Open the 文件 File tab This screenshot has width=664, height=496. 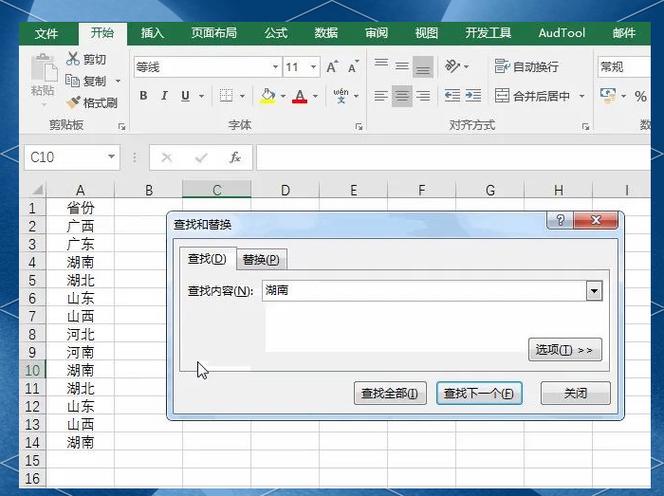tap(46, 33)
